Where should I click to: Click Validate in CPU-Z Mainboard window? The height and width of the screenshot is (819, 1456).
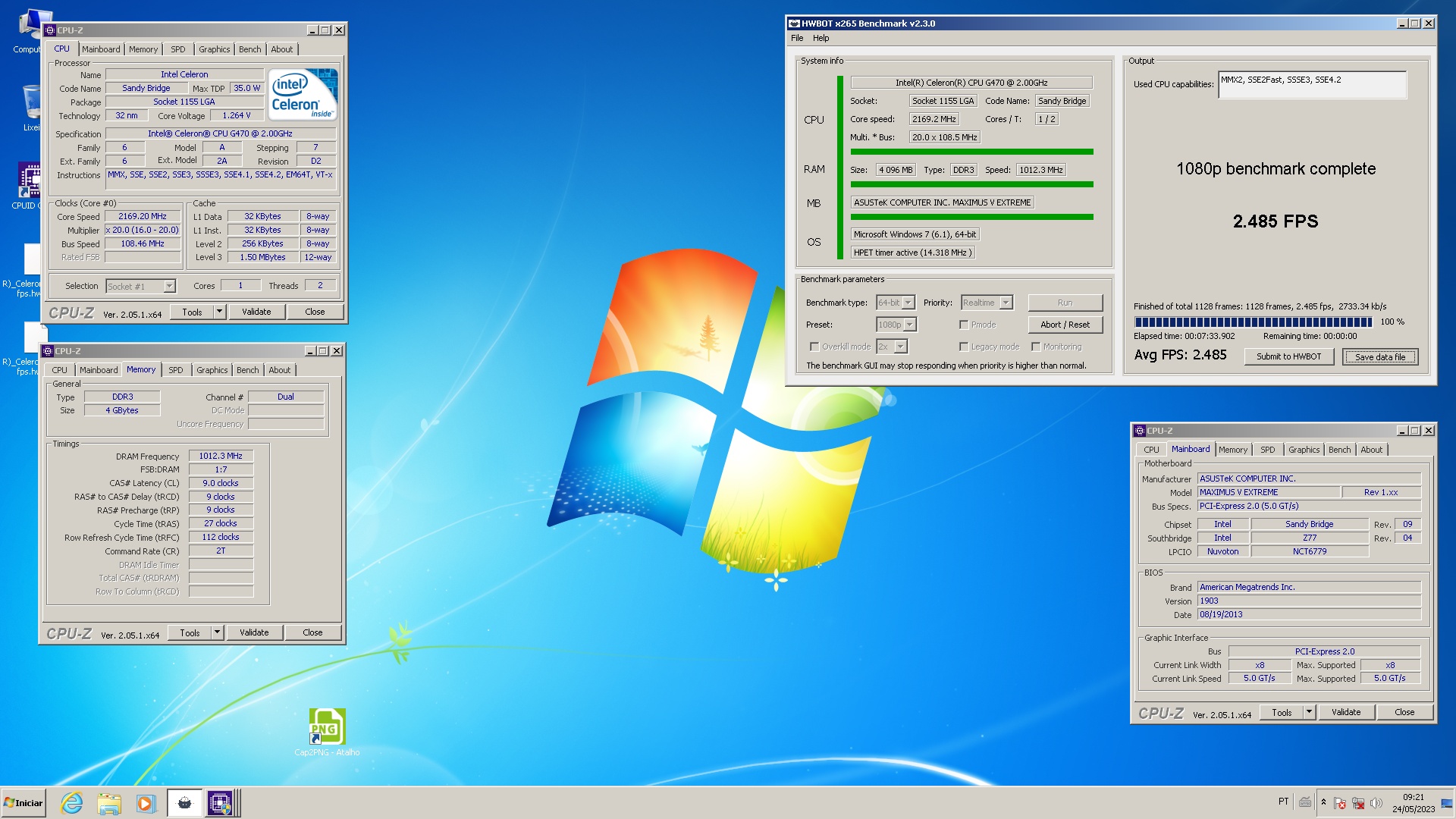(x=1346, y=712)
